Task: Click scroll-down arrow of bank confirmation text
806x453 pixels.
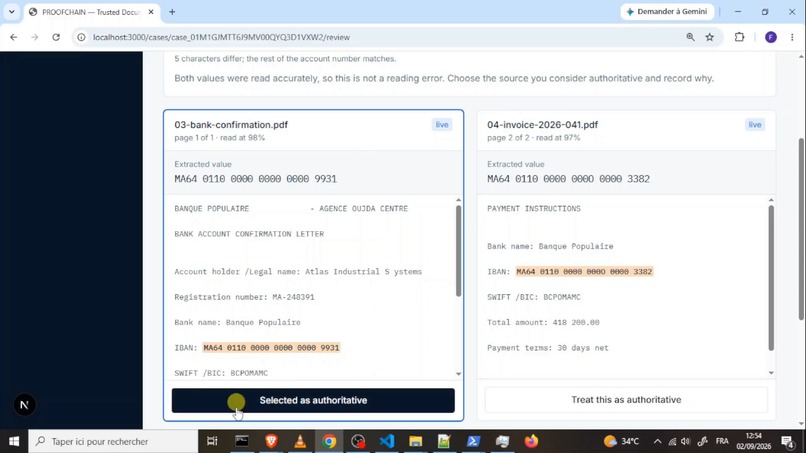Action: click(x=458, y=374)
